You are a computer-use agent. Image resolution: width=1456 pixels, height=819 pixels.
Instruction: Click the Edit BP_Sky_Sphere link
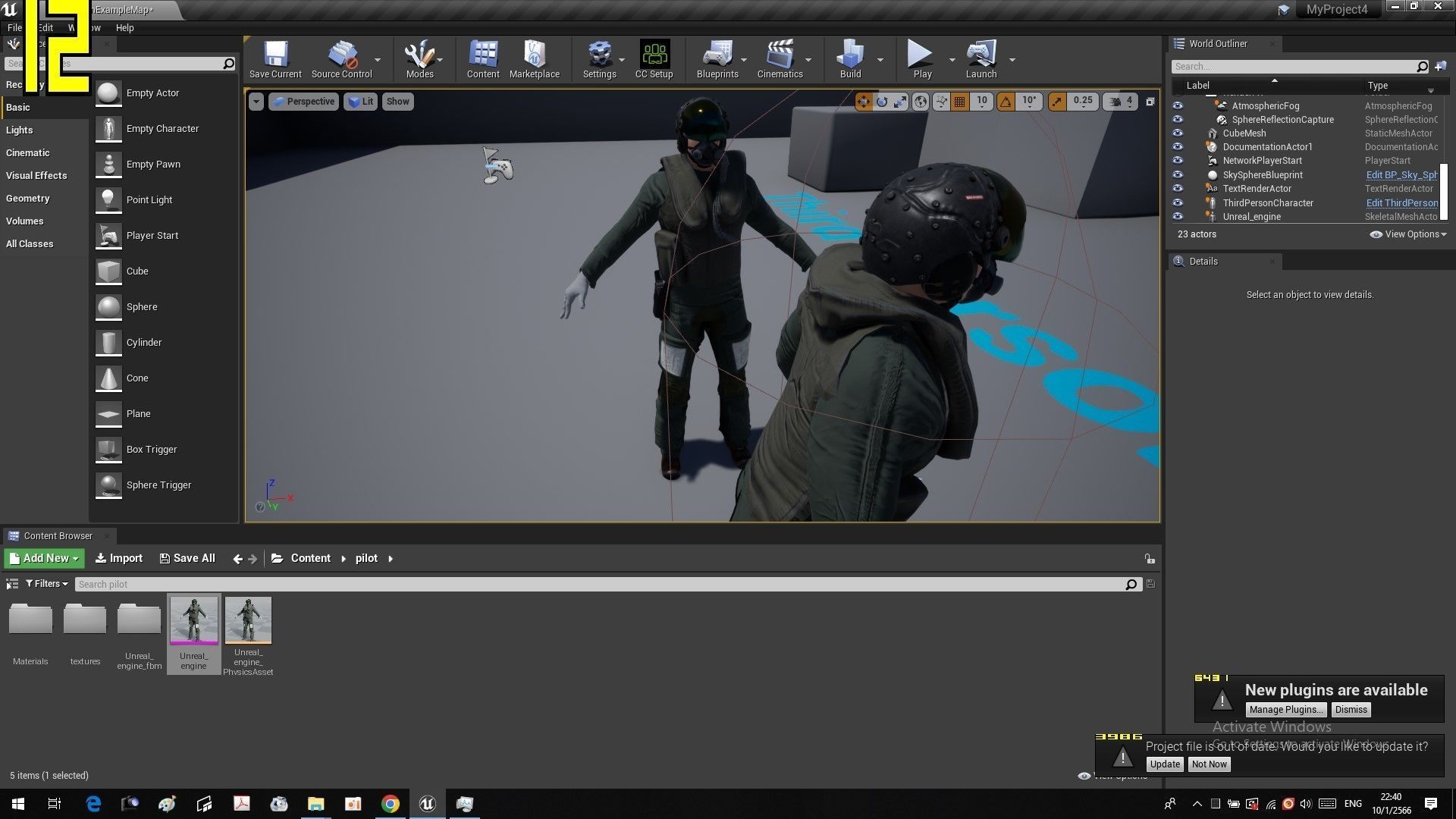(1401, 175)
